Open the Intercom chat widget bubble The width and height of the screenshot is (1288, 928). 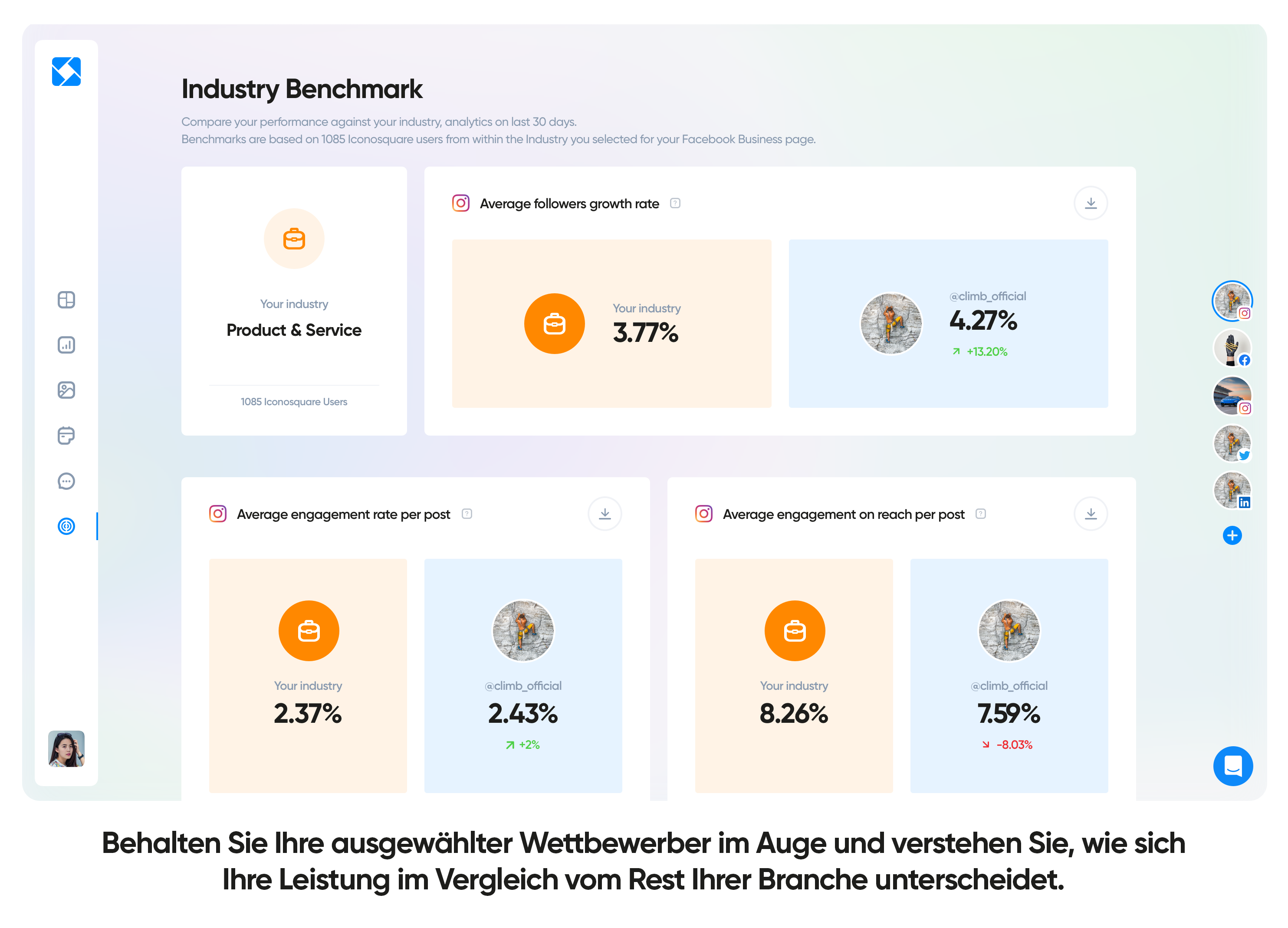click(x=1233, y=766)
